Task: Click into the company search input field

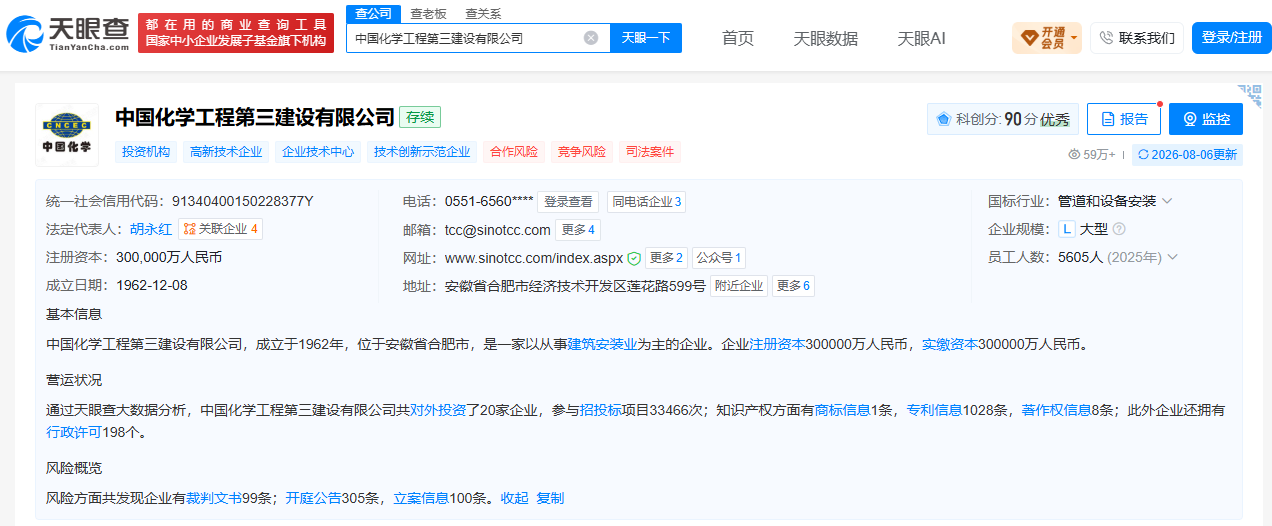Action: (465, 38)
